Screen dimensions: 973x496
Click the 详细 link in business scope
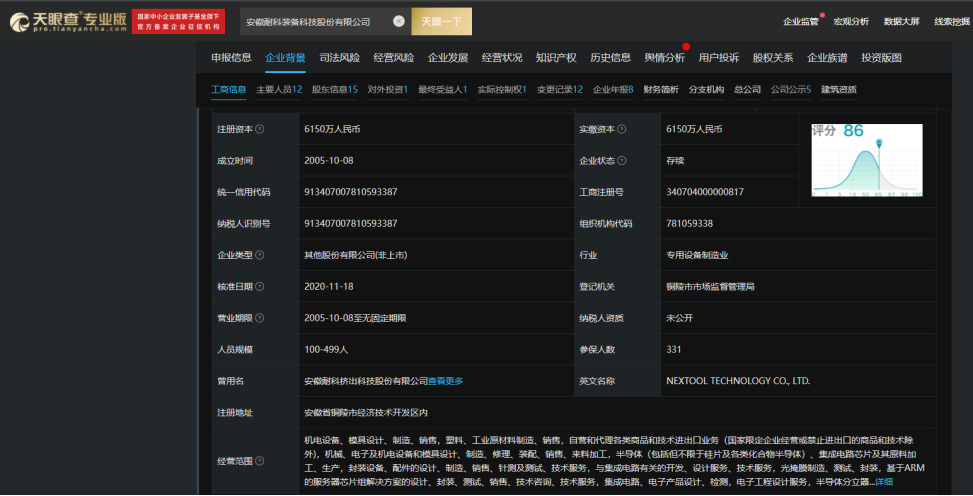pyautogui.click(x=884, y=482)
